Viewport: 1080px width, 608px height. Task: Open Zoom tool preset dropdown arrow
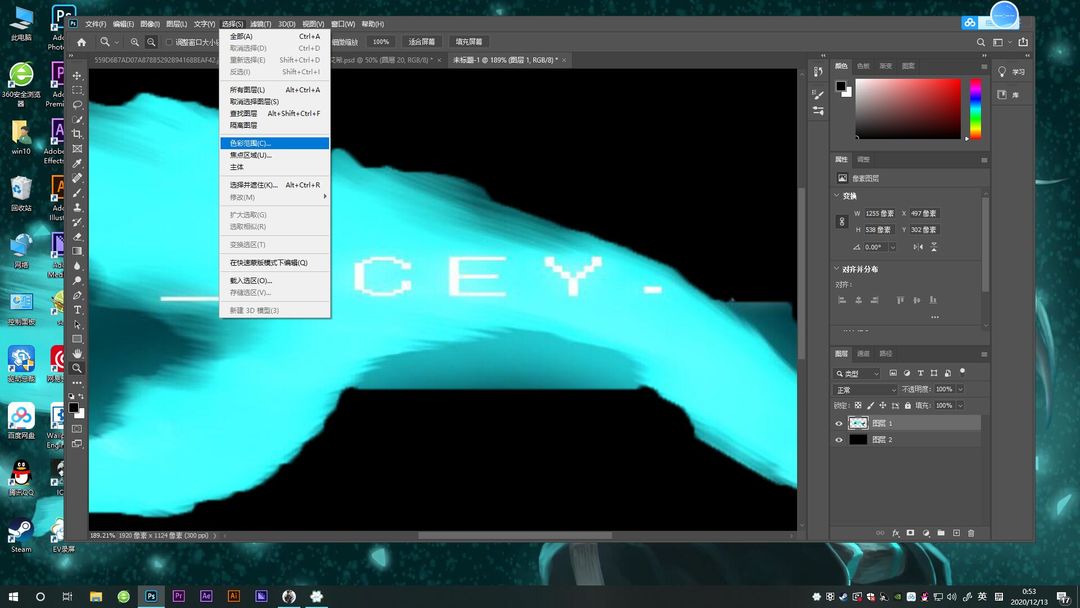pos(116,42)
